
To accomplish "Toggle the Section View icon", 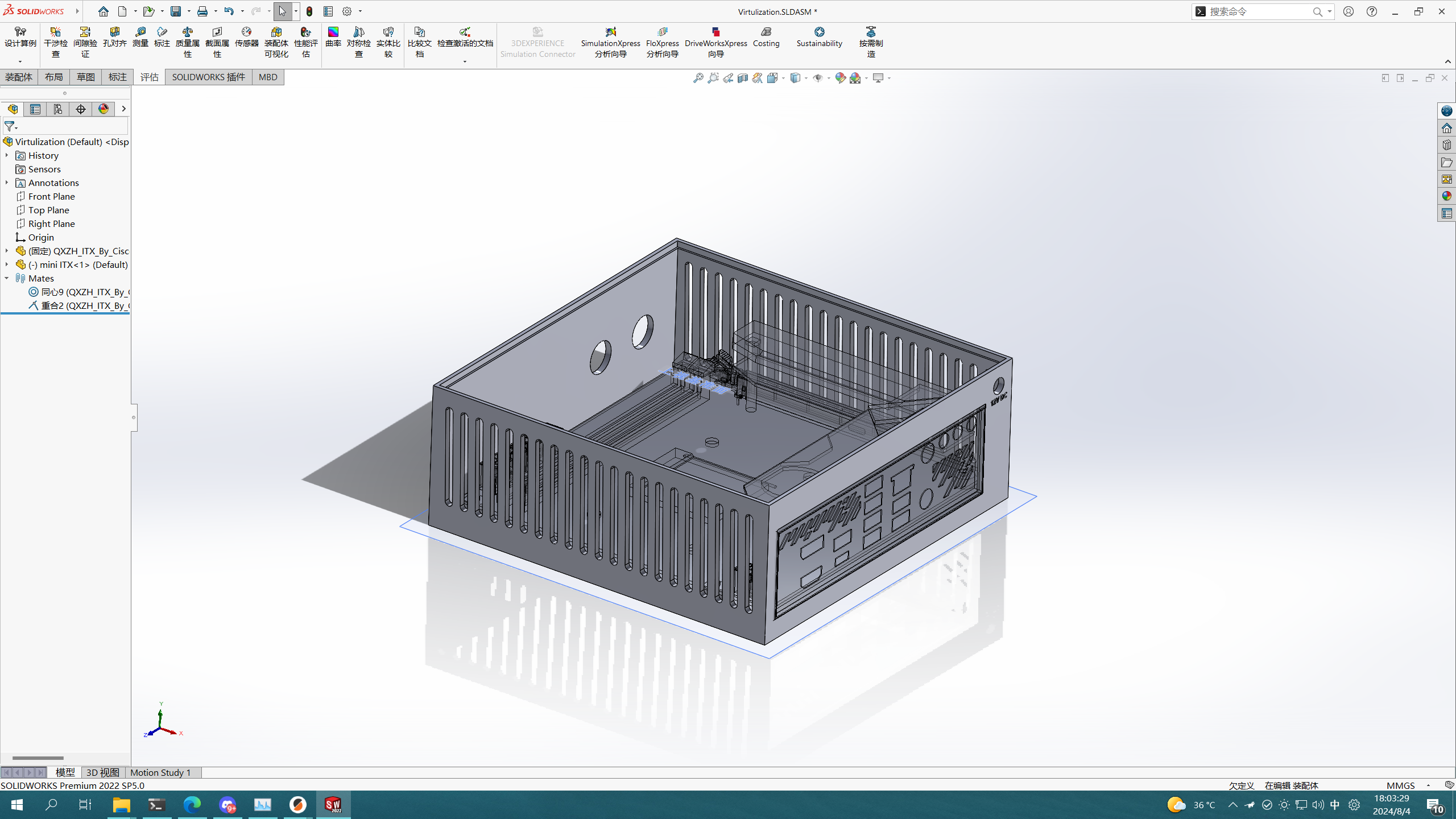I will click(x=742, y=78).
